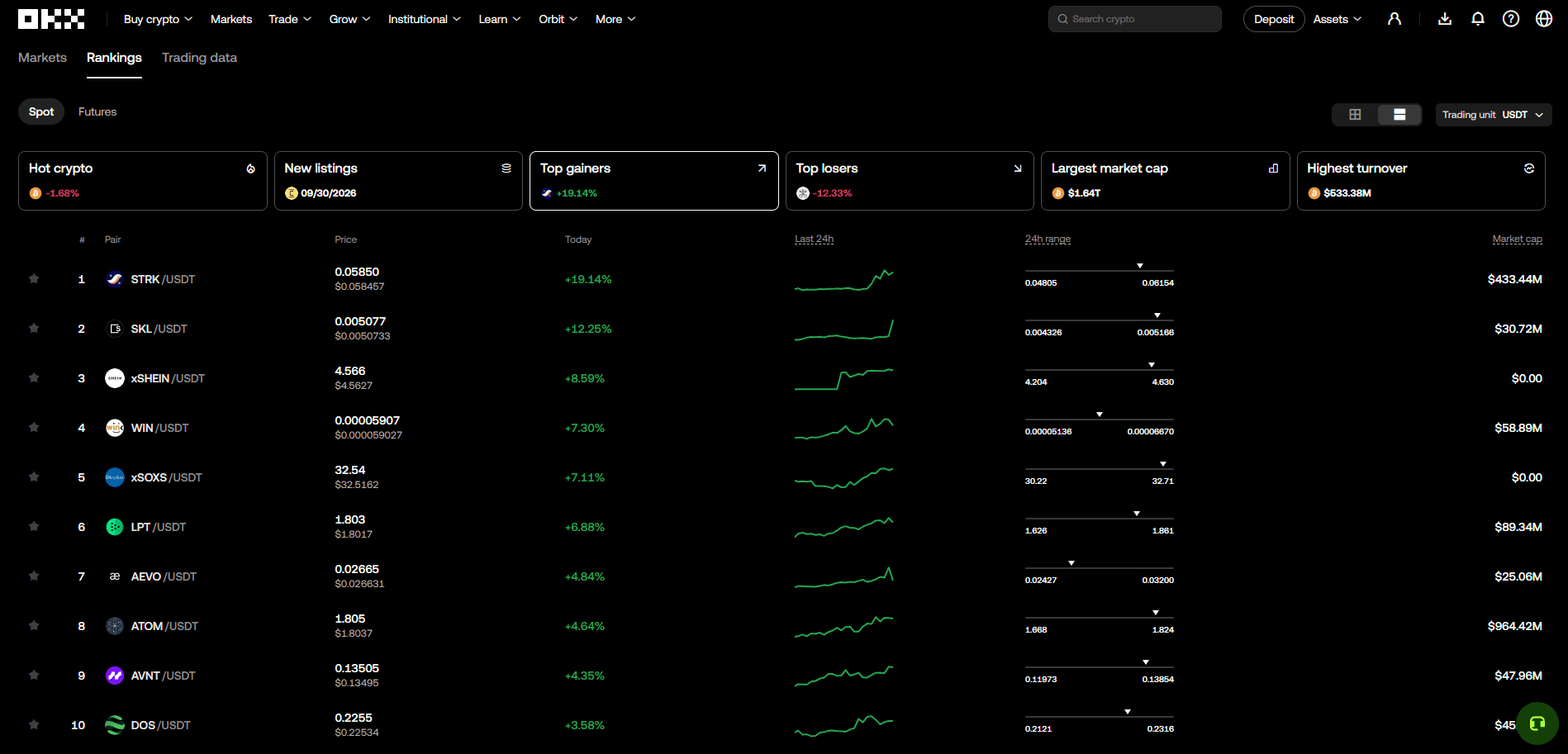Select the Highest turnover card
Image resolution: width=1568 pixels, height=754 pixels.
pyautogui.click(x=1421, y=181)
